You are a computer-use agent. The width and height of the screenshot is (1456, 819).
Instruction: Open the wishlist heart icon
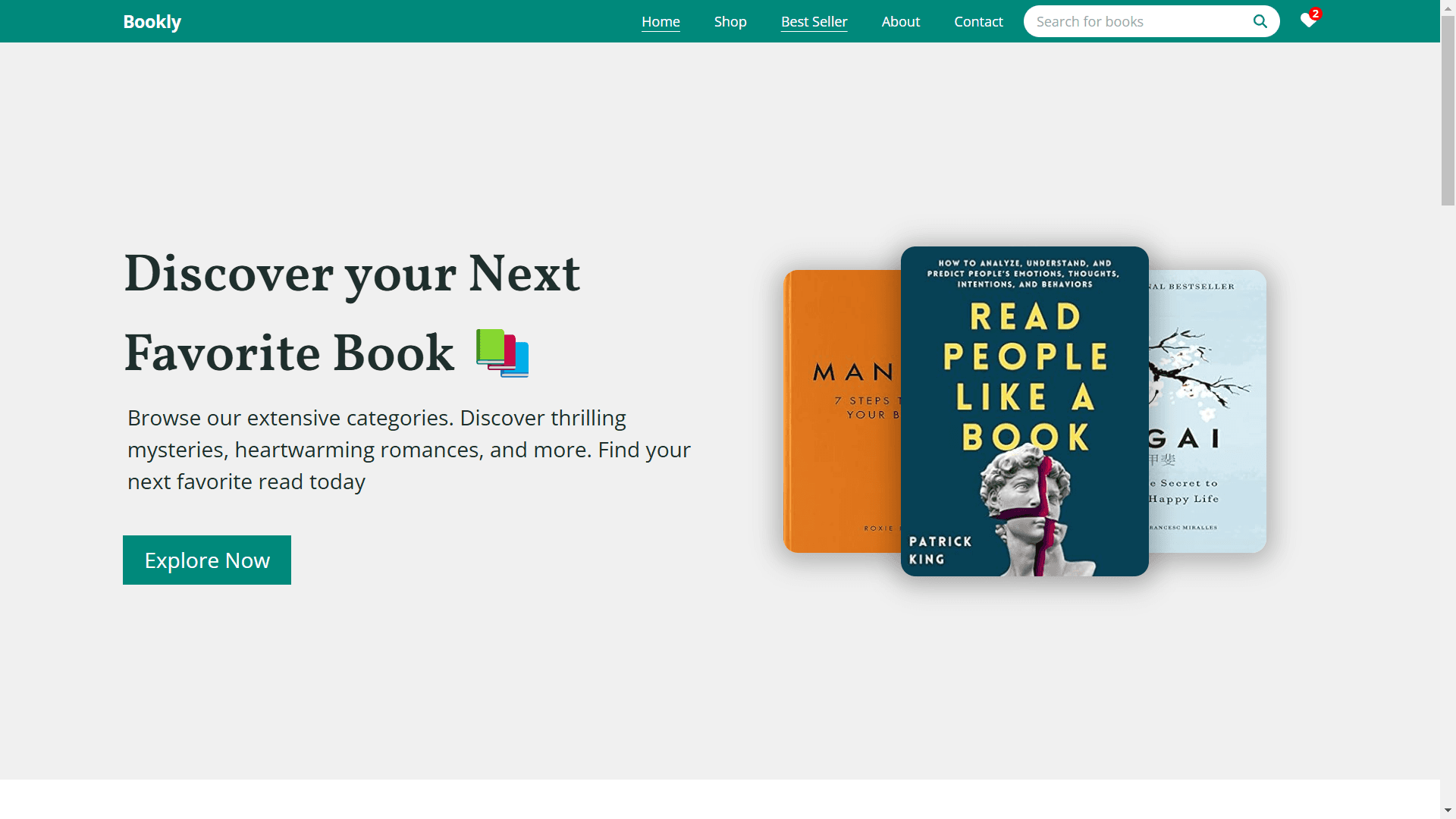pyautogui.click(x=1308, y=20)
